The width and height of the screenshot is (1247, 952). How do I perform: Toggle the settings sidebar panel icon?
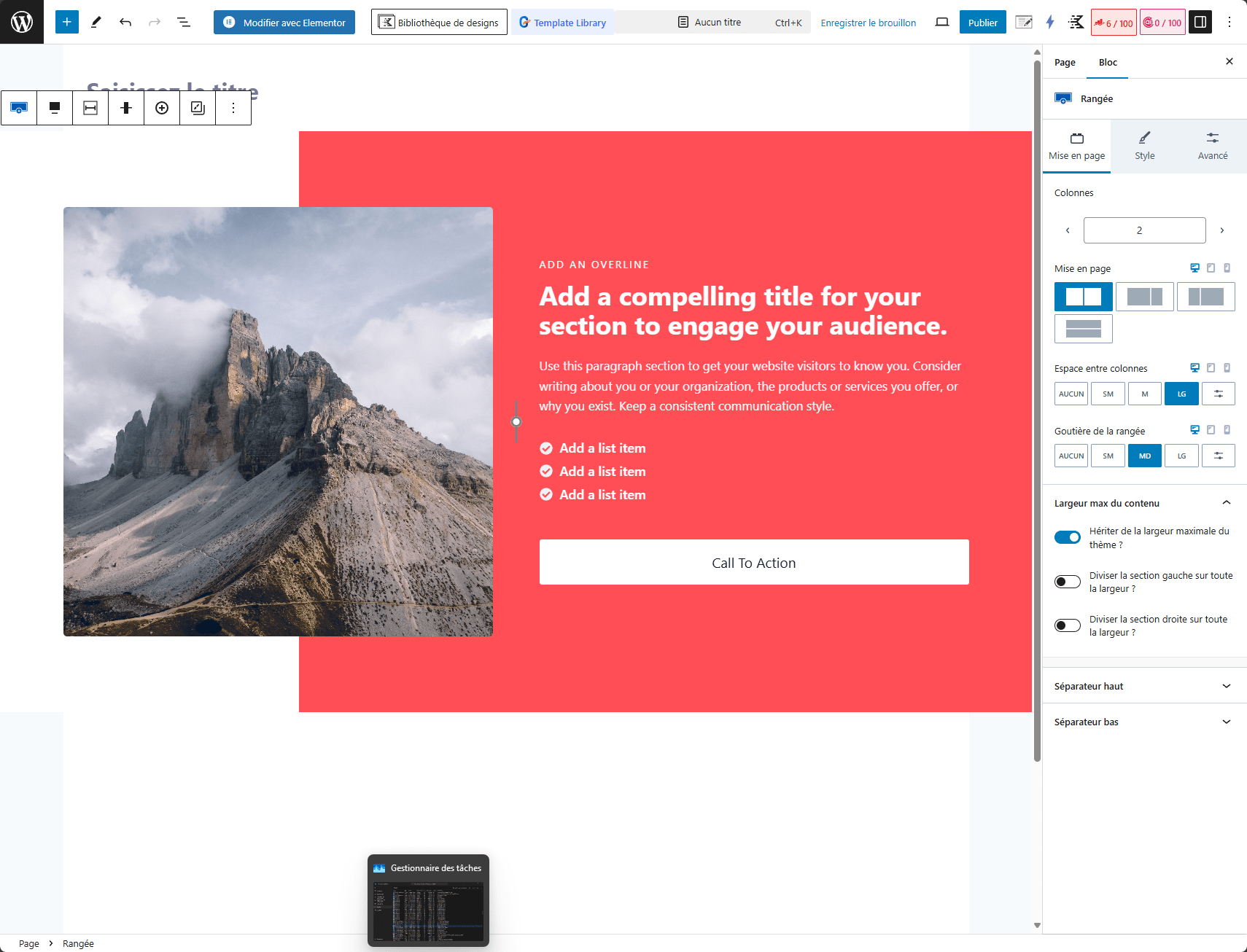pyautogui.click(x=1200, y=22)
